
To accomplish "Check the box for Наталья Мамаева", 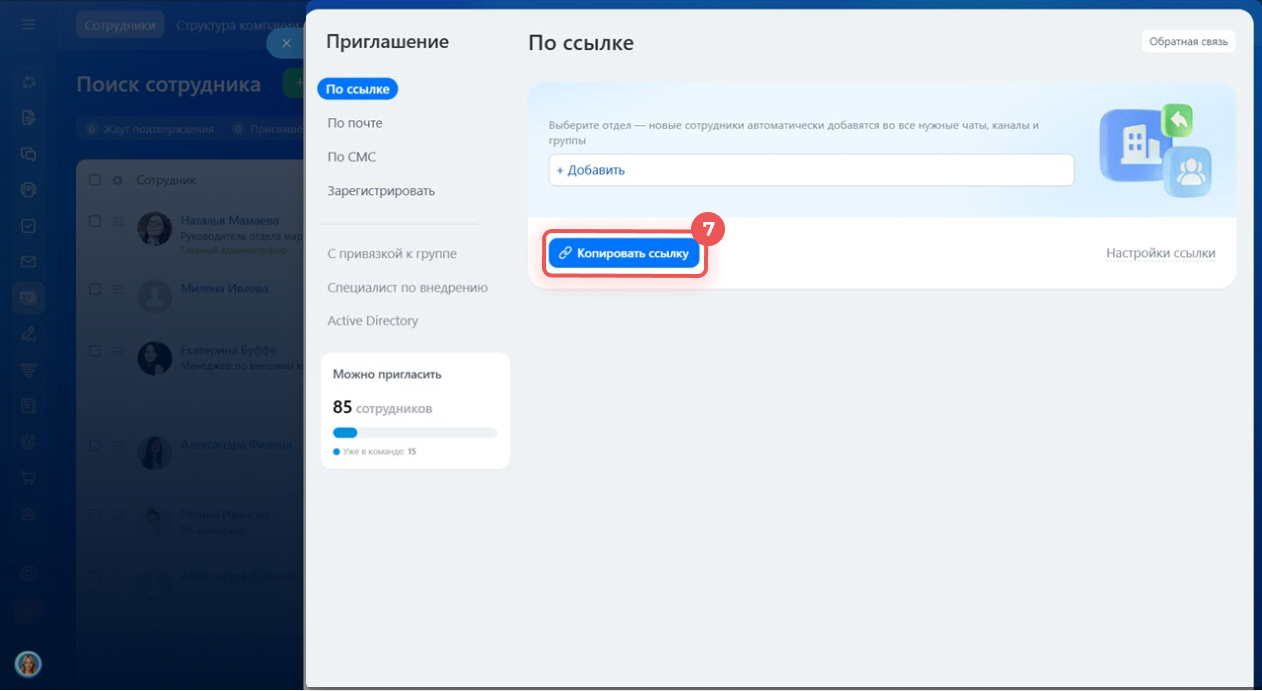I will pos(95,221).
